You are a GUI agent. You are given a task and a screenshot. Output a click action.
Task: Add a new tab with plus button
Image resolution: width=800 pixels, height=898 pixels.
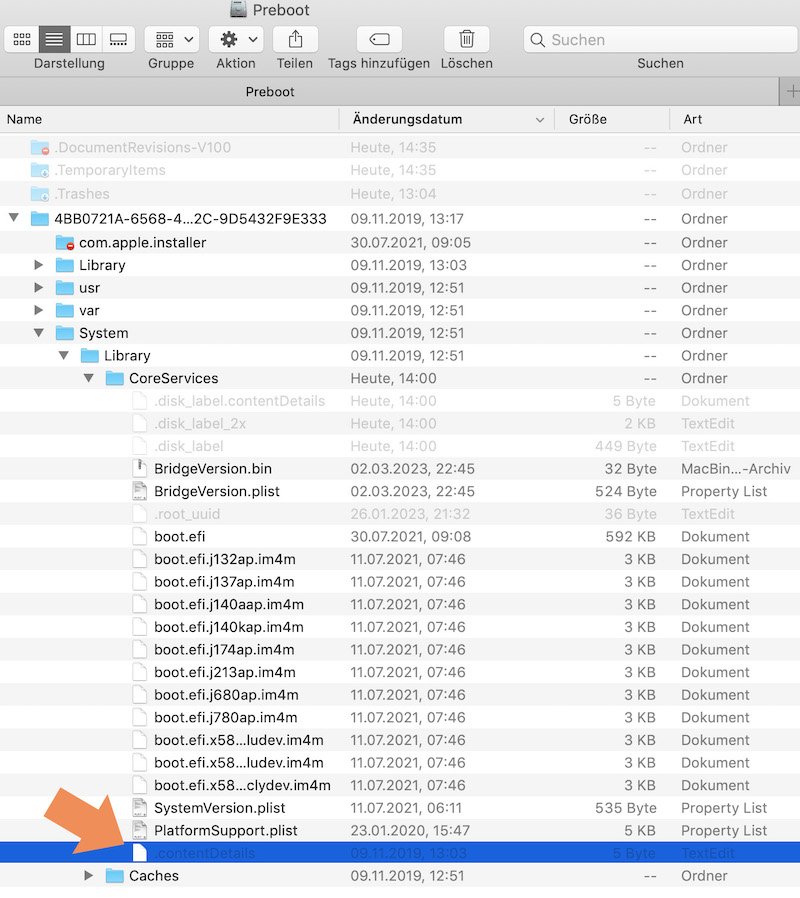point(792,92)
